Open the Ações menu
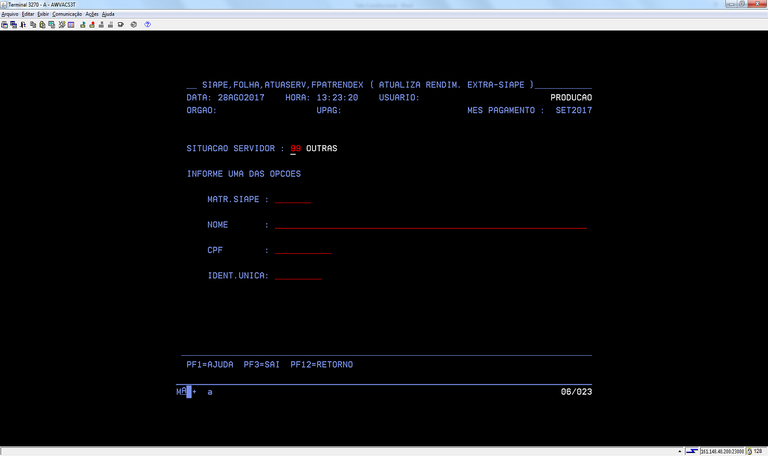The height and width of the screenshot is (456, 768). tap(92, 14)
